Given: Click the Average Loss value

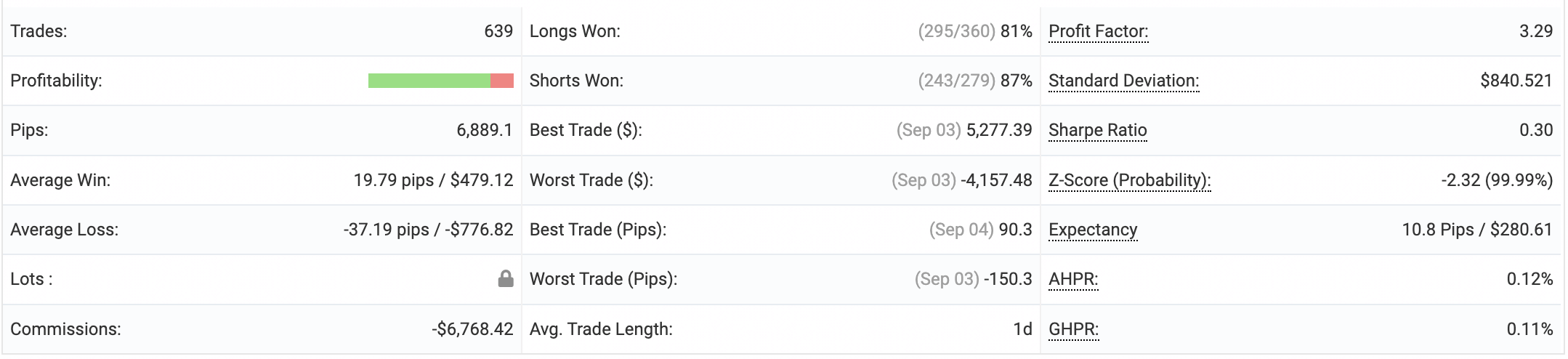Looking at the screenshot, I should (x=428, y=230).
